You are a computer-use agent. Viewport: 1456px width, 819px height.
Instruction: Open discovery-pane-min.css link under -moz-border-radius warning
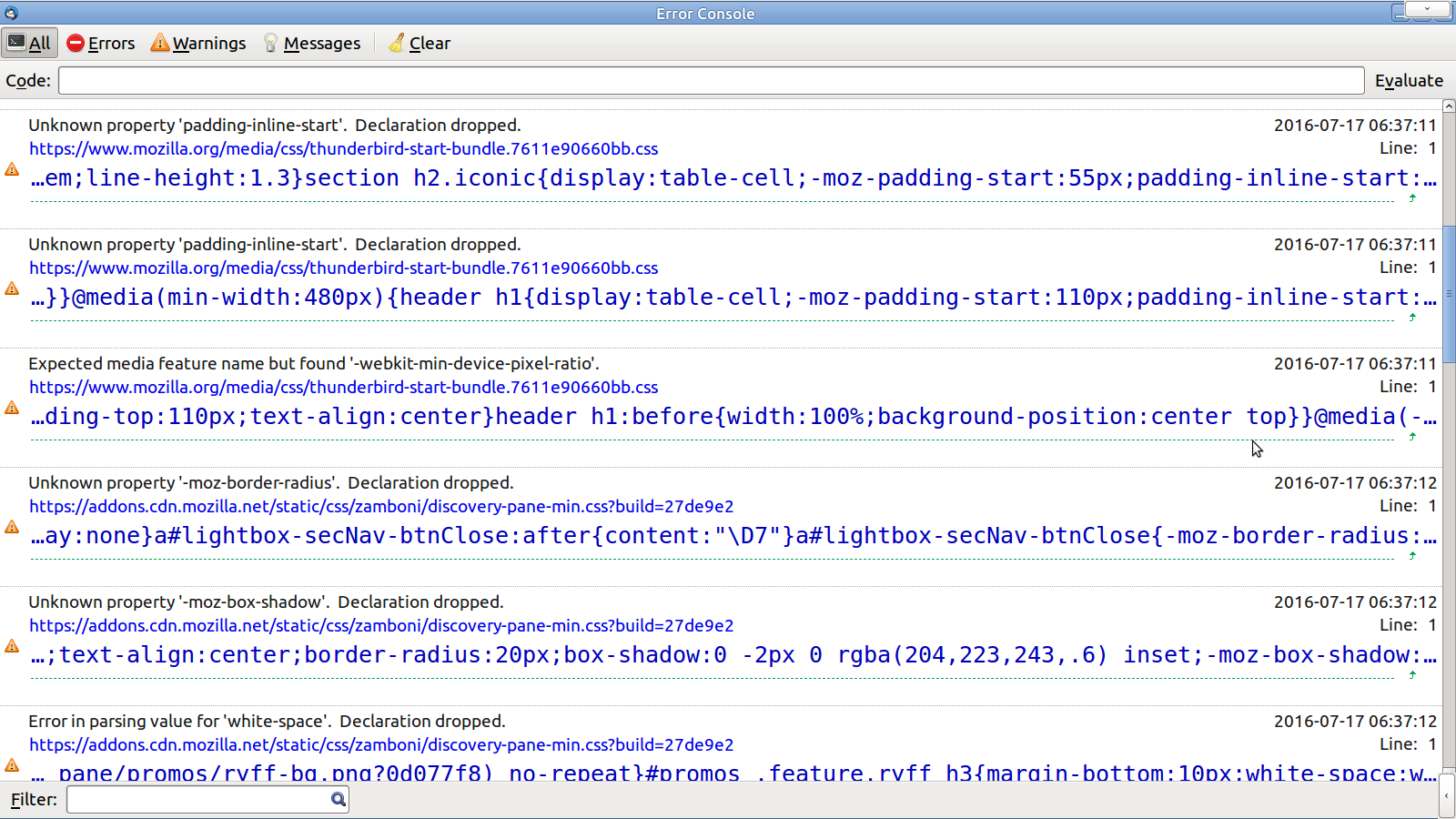(x=380, y=506)
